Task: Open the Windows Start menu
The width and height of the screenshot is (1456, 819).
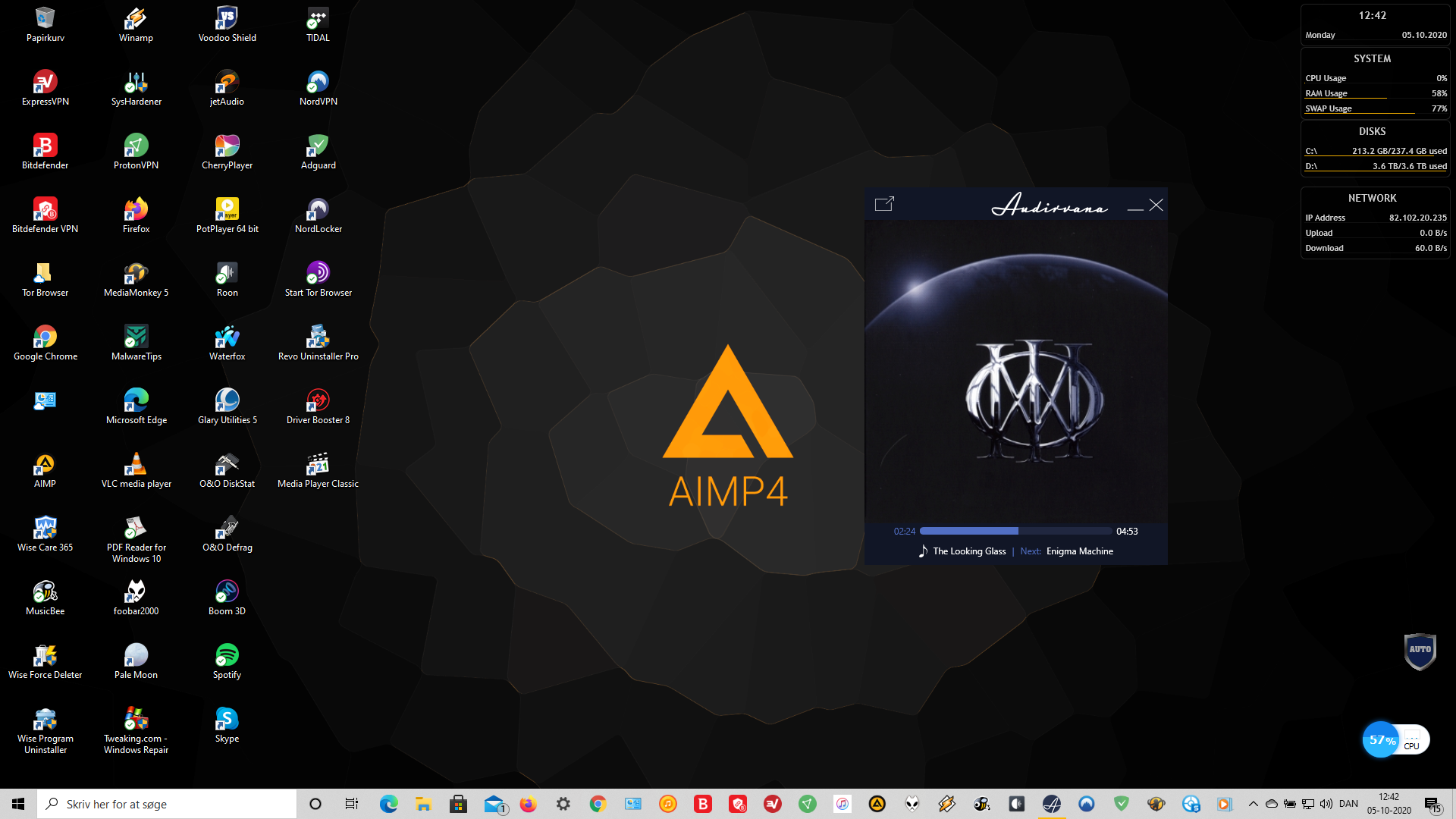Action: (x=18, y=804)
